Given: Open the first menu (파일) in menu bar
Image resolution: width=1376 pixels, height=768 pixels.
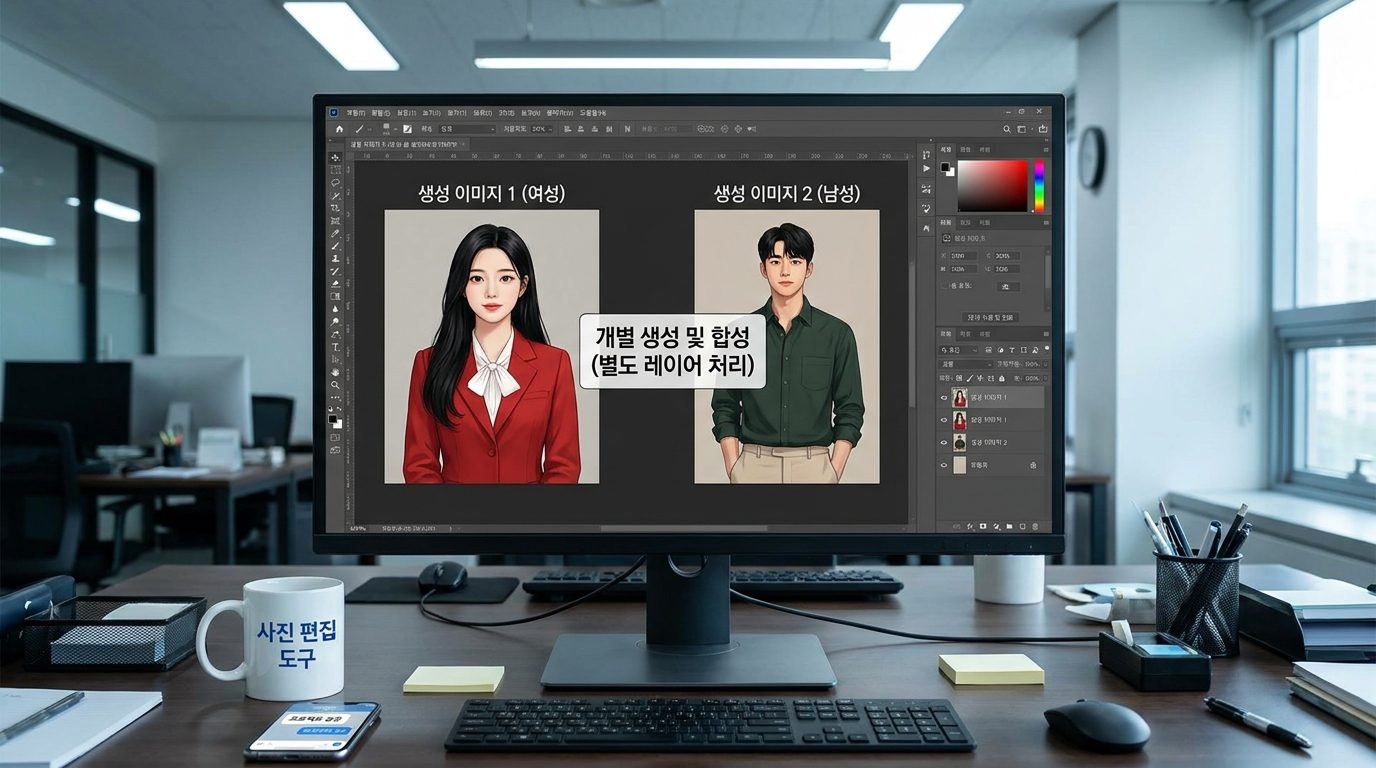Looking at the screenshot, I should 356,113.
